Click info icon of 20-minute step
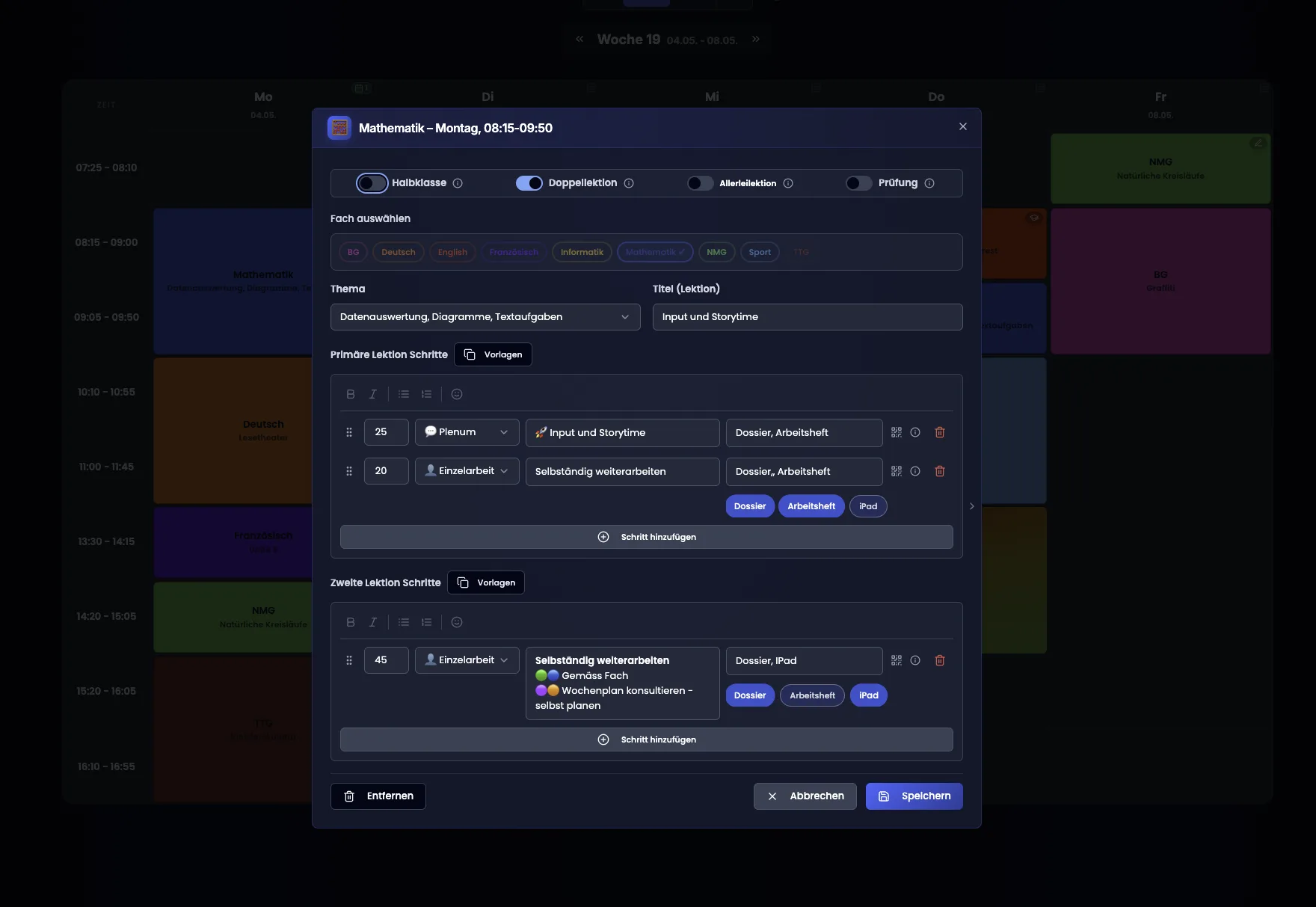1316x907 pixels. pyautogui.click(x=915, y=471)
